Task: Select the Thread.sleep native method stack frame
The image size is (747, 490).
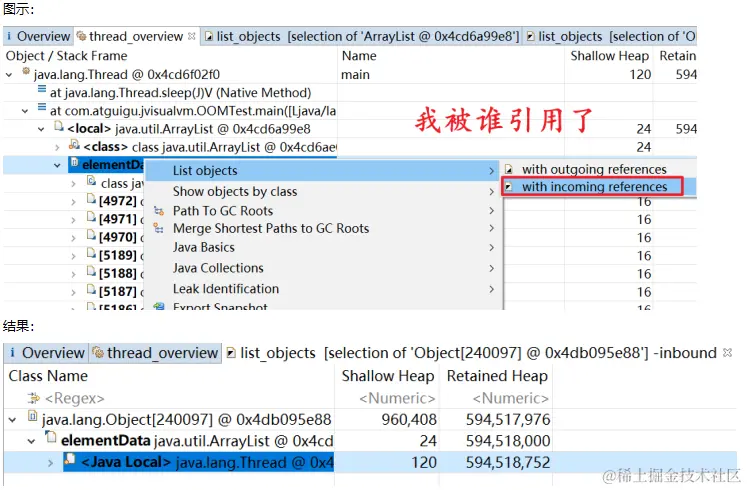Action: [x=181, y=92]
